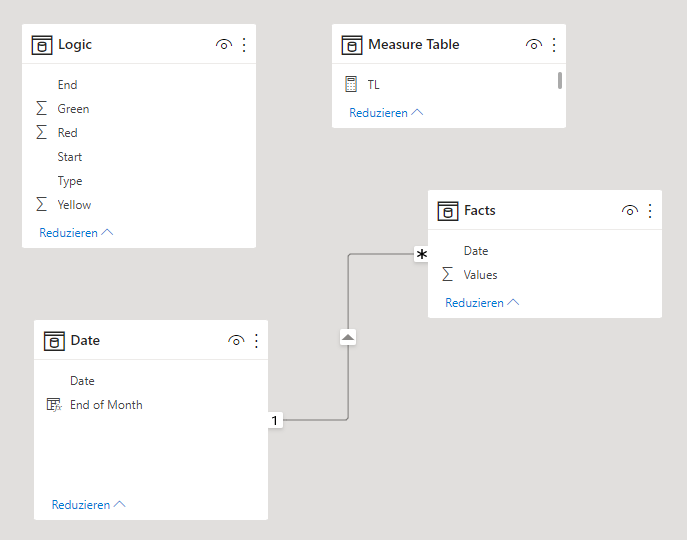This screenshot has height=540, width=687.
Task: Collapse Logic table via Reduzieren
Action: pos(76,233)
